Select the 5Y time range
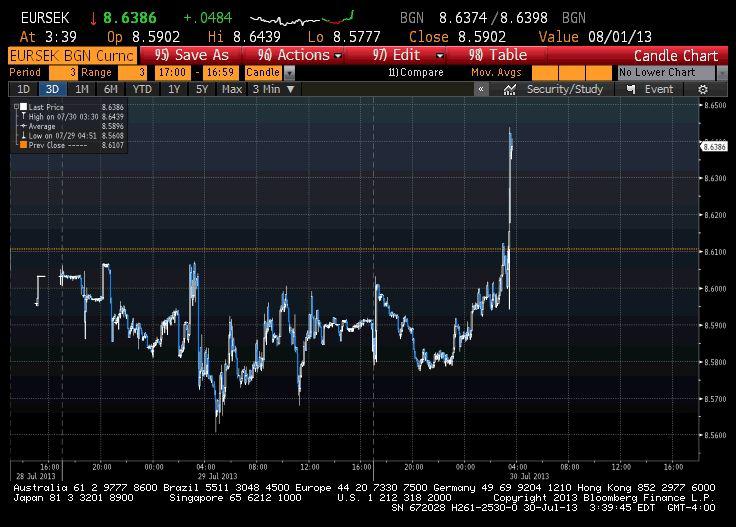 pos(202,89)
